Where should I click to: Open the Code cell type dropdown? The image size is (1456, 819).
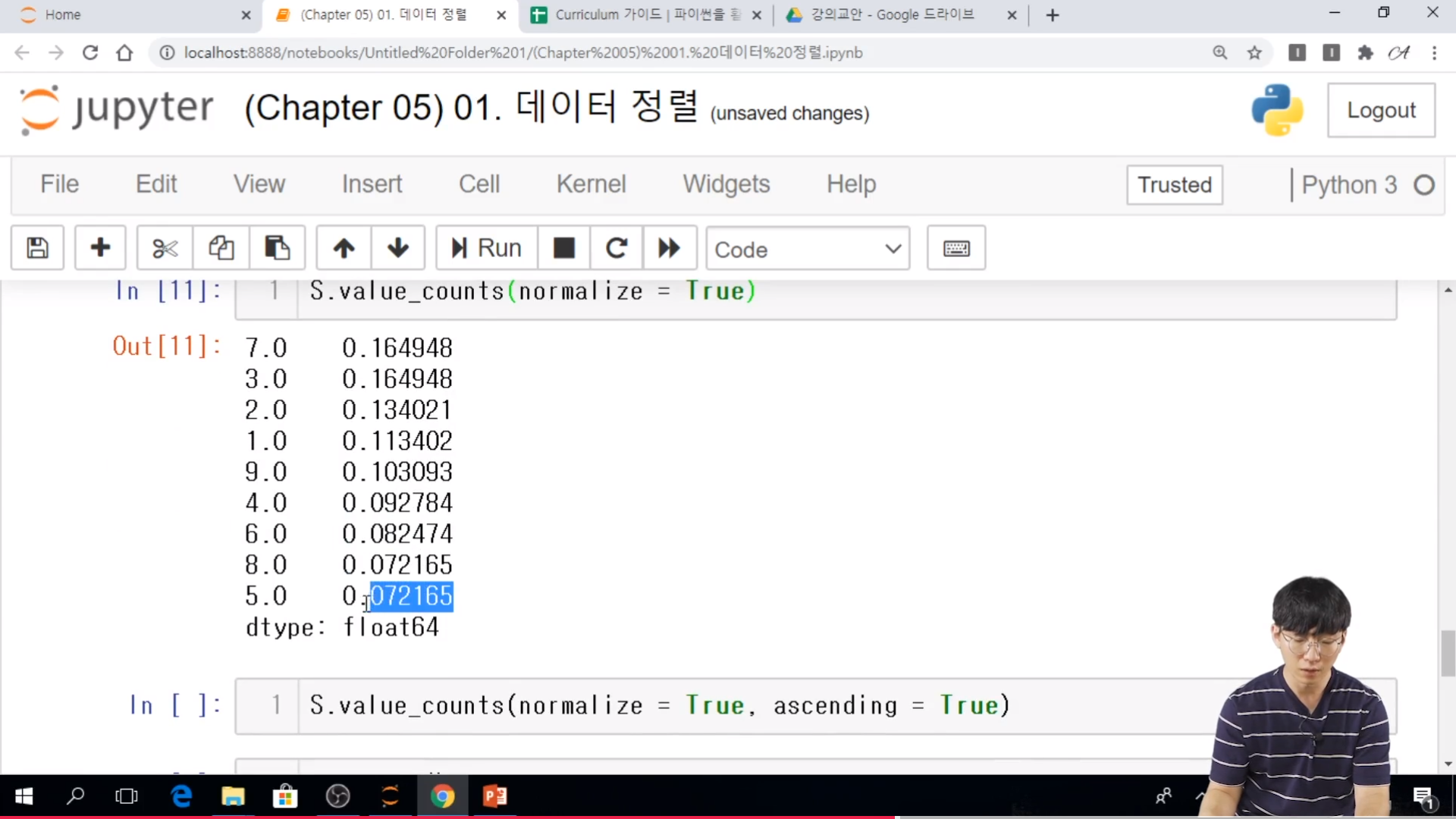[808, 249]
